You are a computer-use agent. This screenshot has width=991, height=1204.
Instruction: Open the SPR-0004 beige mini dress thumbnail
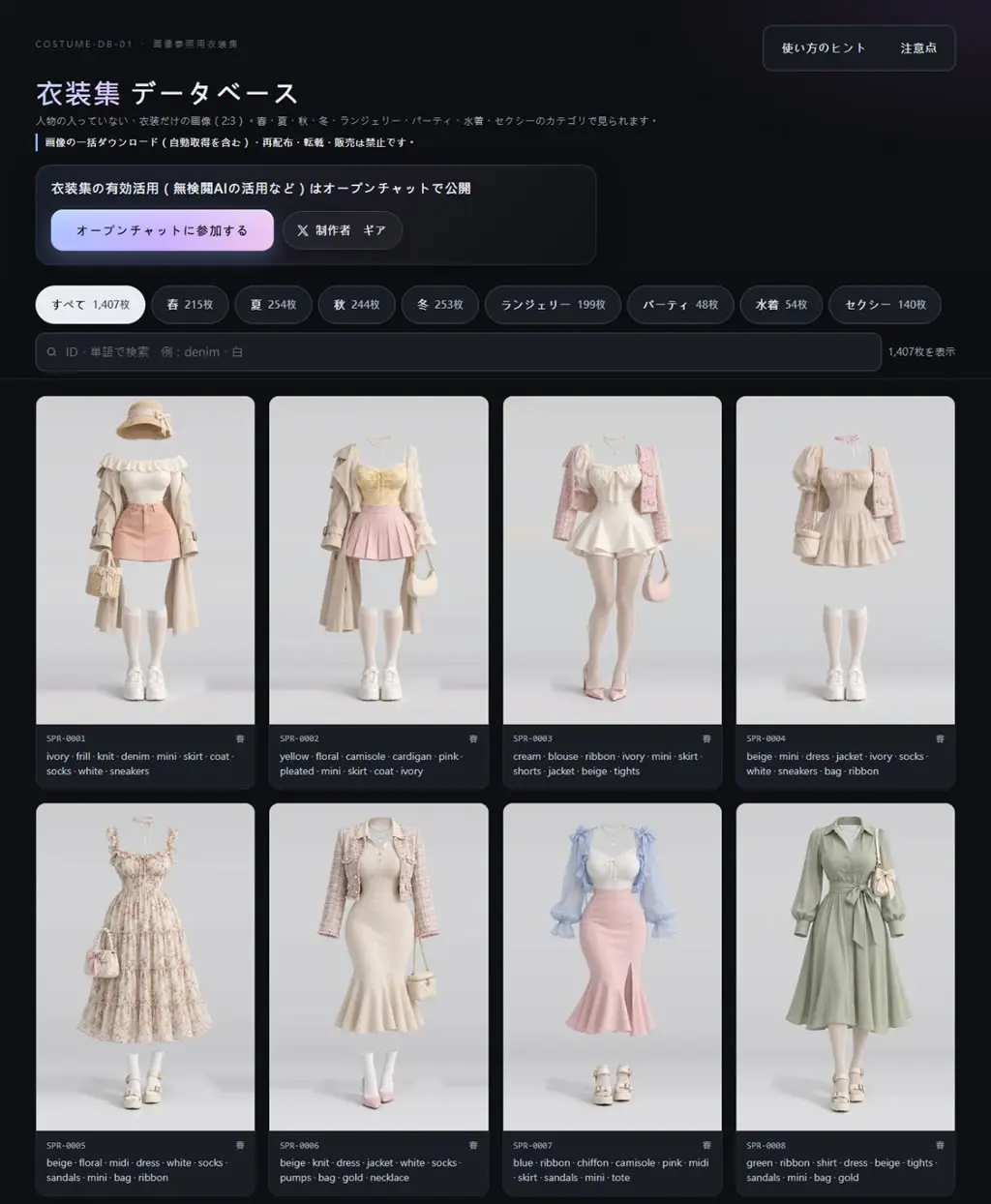(x=845, y=560)
